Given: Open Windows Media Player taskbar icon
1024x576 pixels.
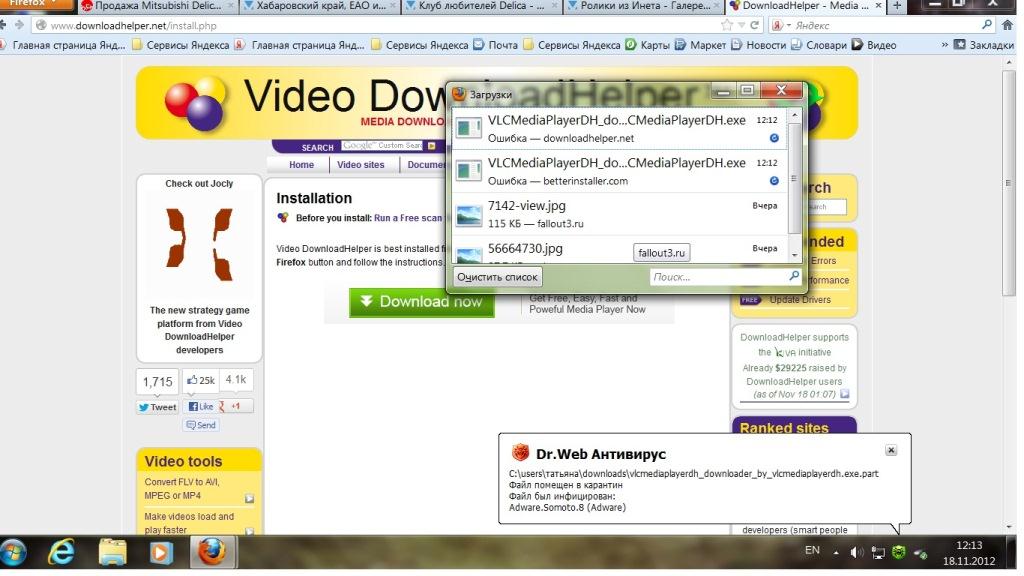Looking at the screenshot, I should pyautogui.click(x=160, y=552).
